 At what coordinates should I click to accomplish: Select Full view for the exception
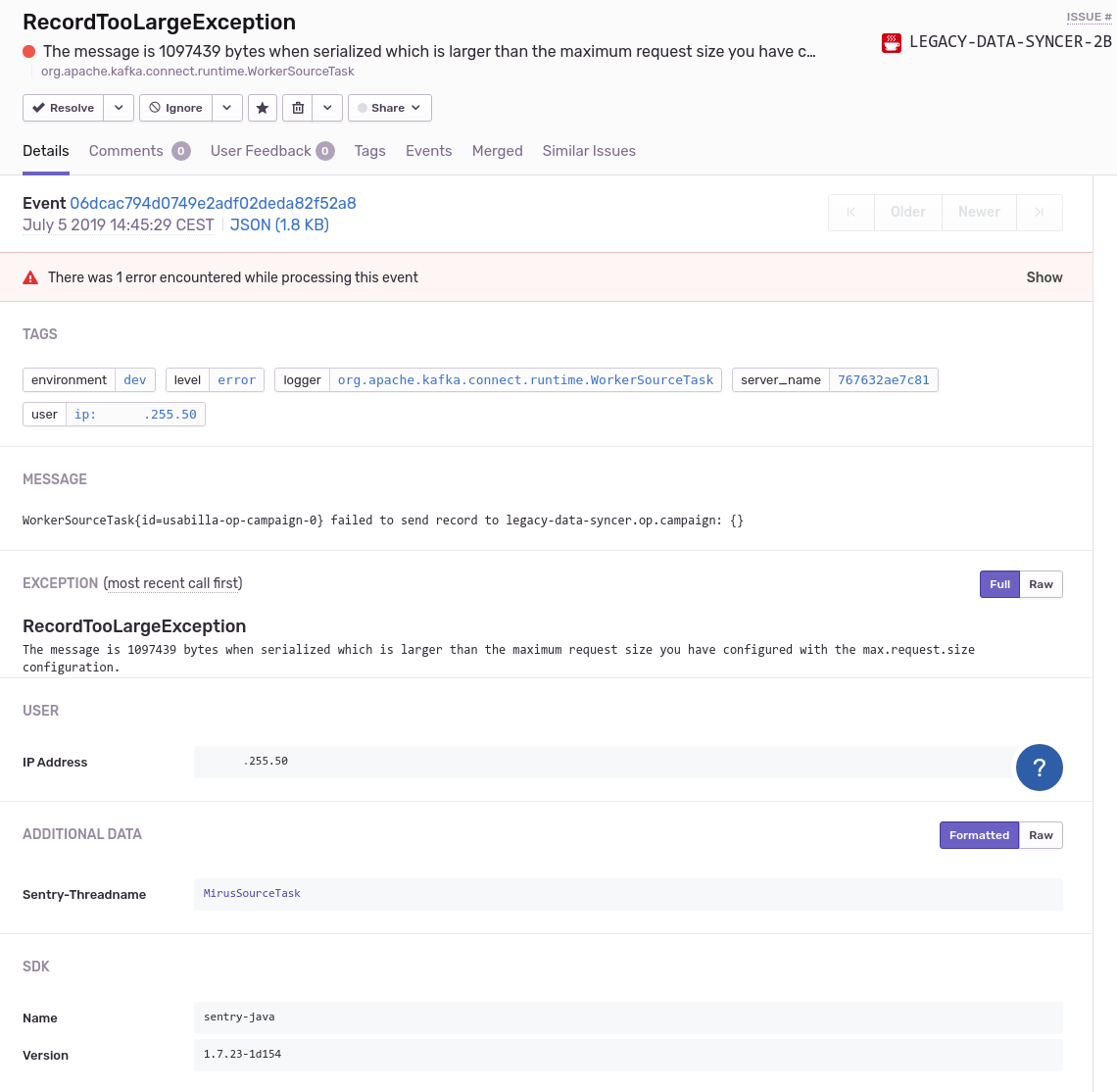(999, 584)
